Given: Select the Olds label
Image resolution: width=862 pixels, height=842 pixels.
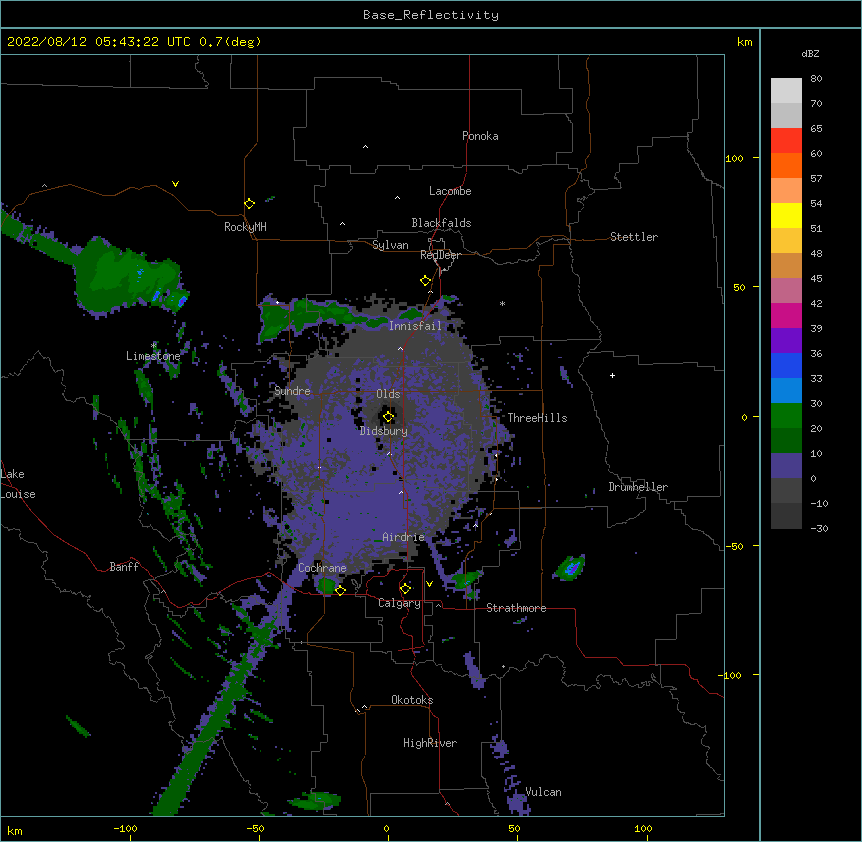Looking at the screenshot, I should [x=388, y=394].
